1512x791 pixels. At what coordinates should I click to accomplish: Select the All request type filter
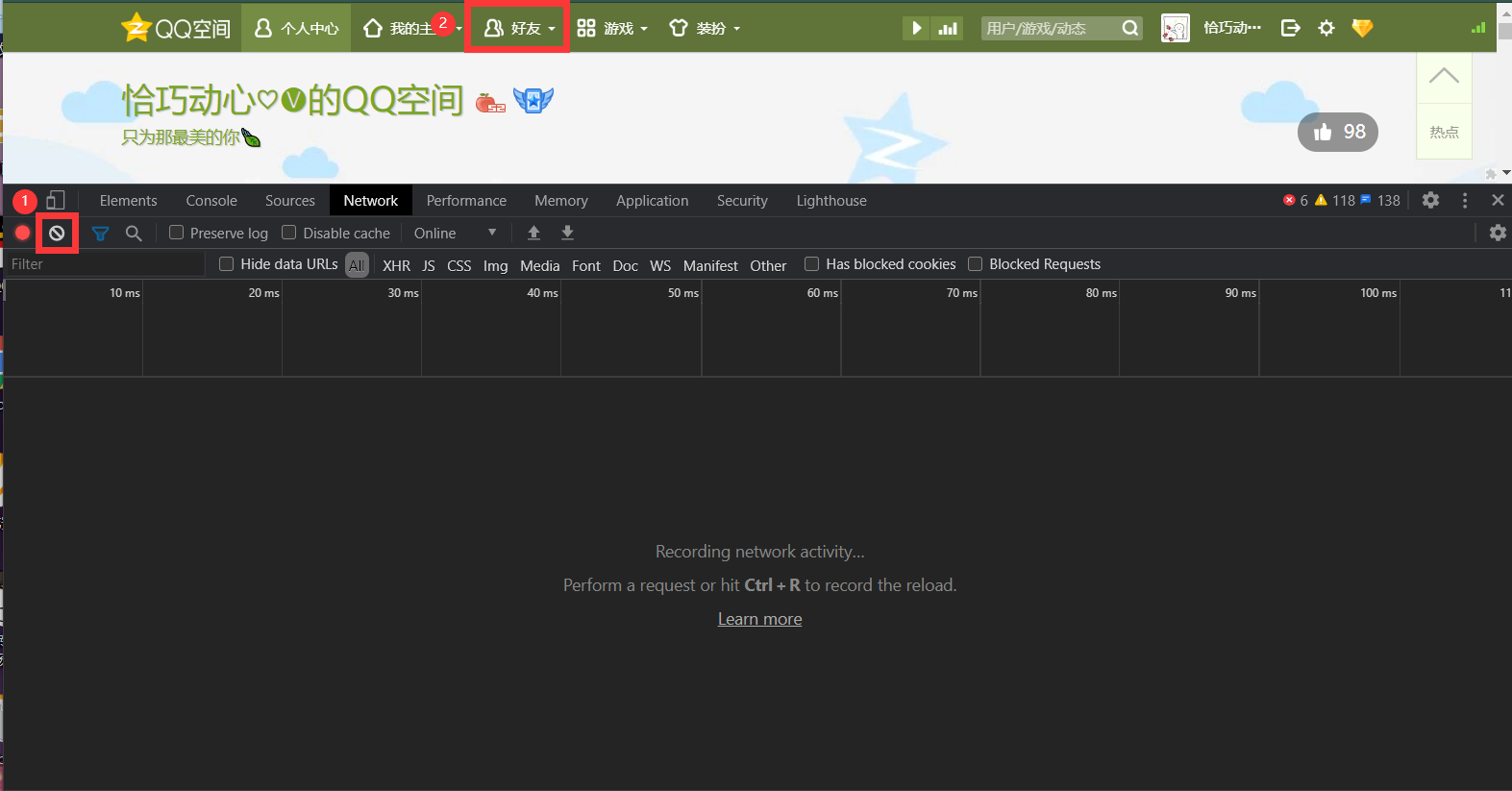point(357,265)
